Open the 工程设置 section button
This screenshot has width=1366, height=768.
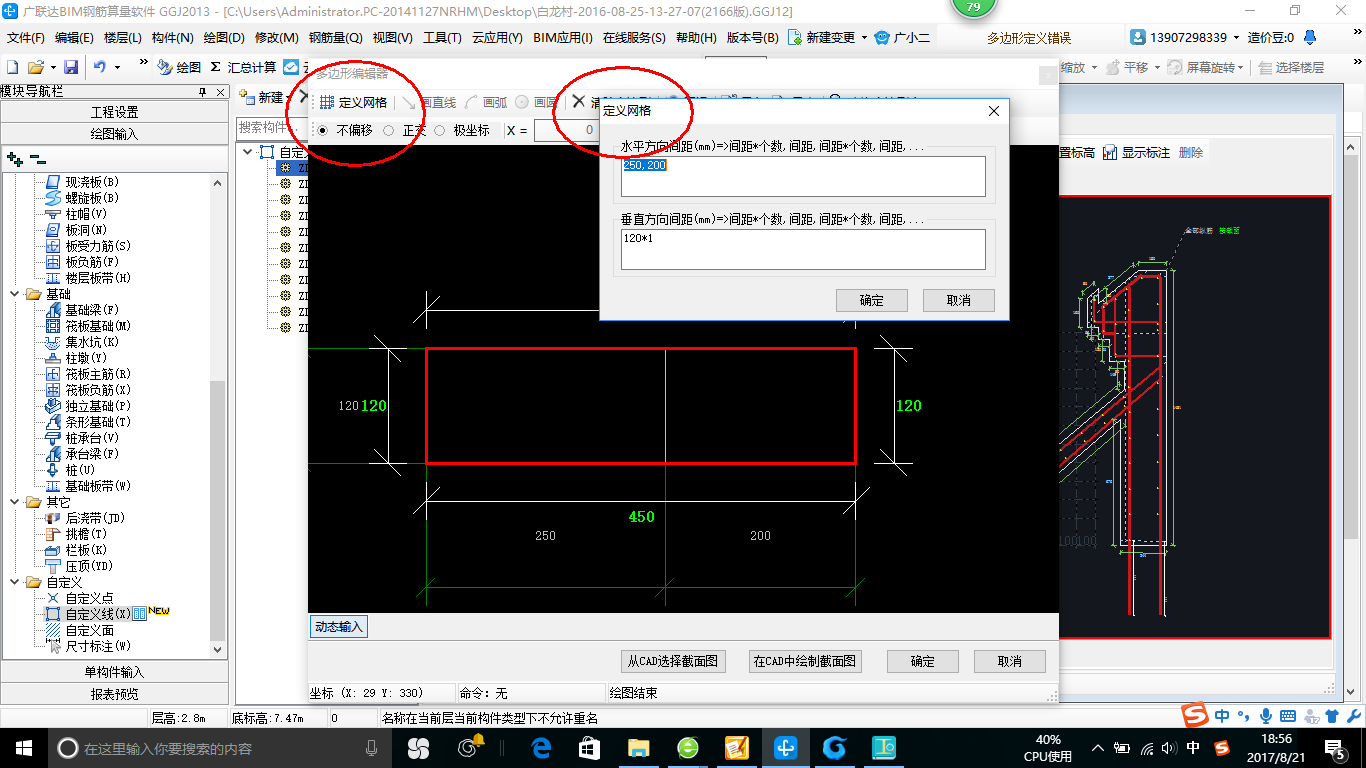click(x=114, y=112)
